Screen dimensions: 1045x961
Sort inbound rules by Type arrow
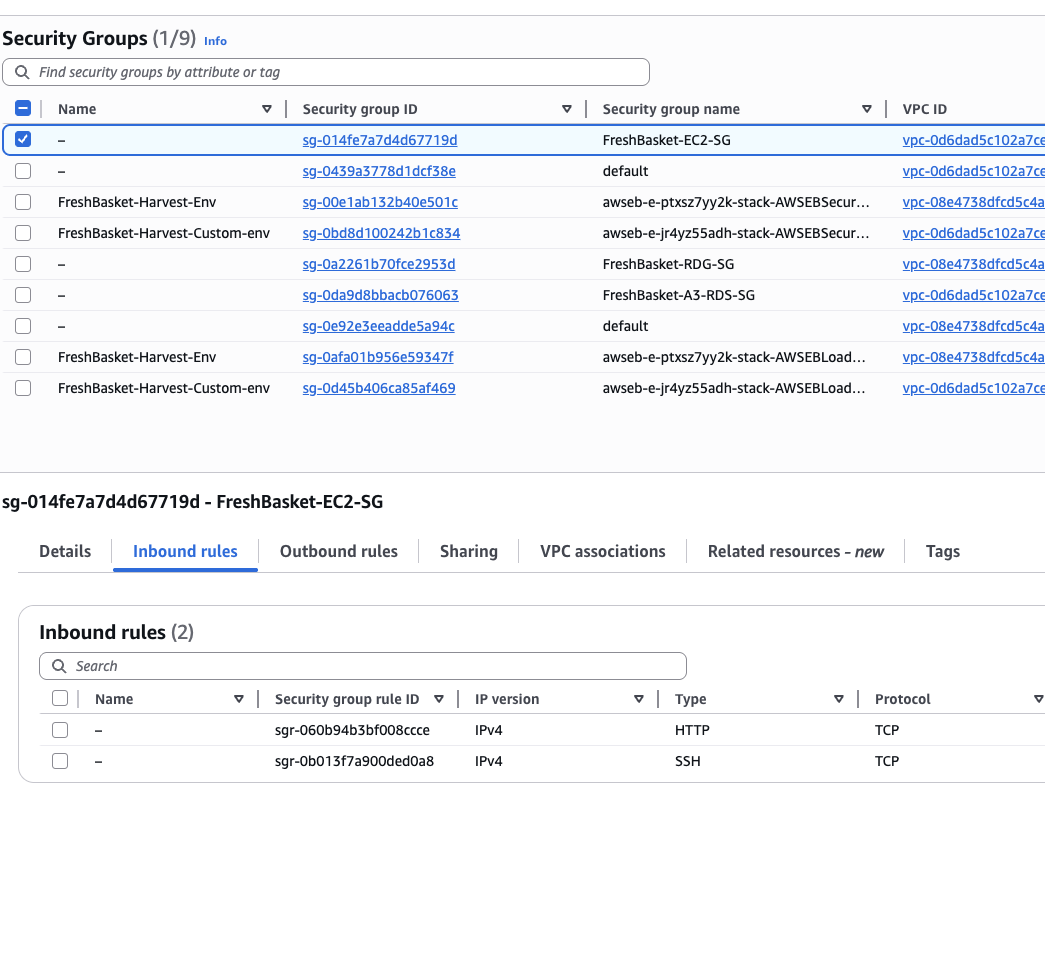tap(838, 699)
